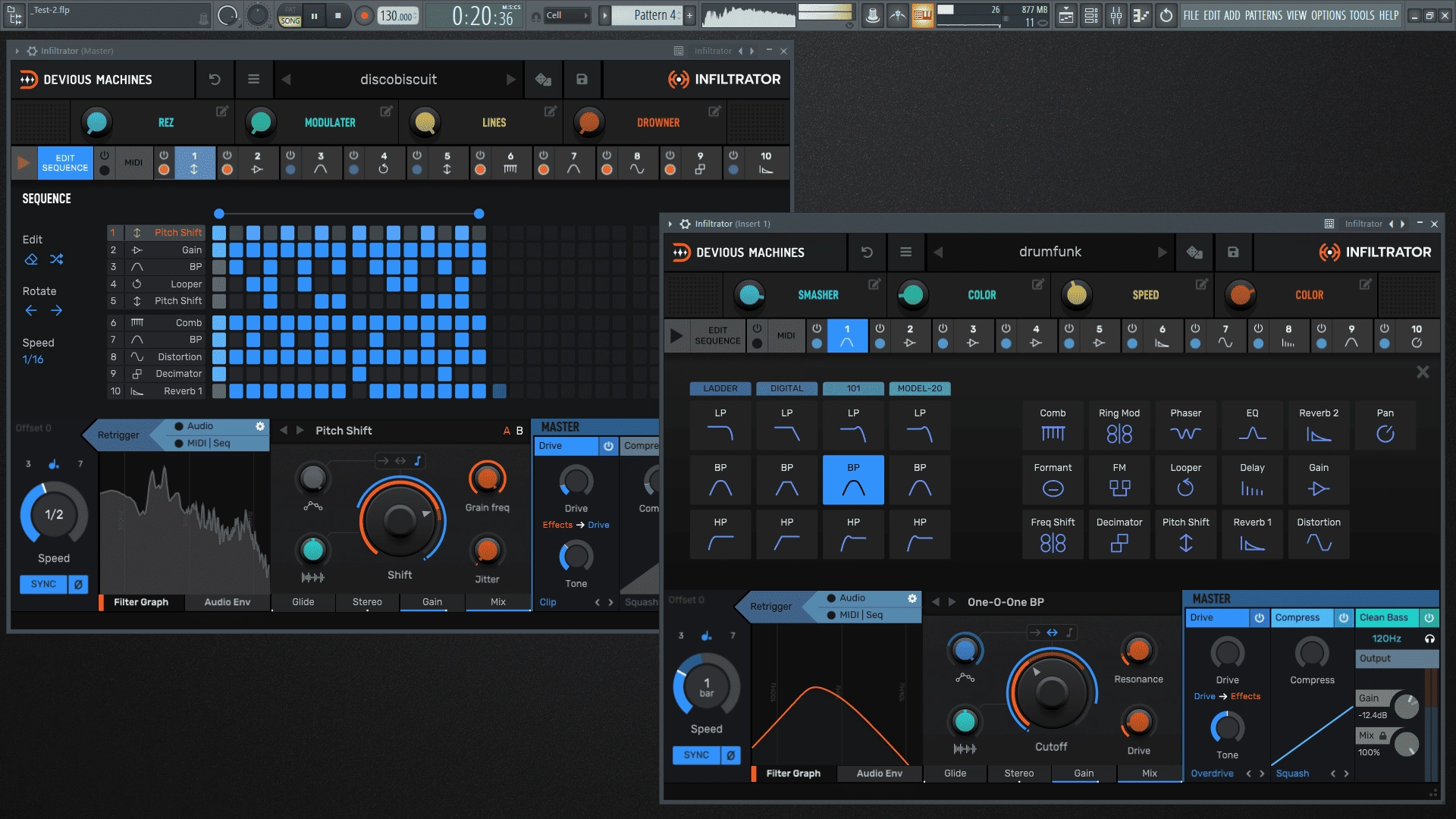Select Audio retrigger option in Insert 1 window
Viewport: 1456px width, 819px height.
coord(846,598)
